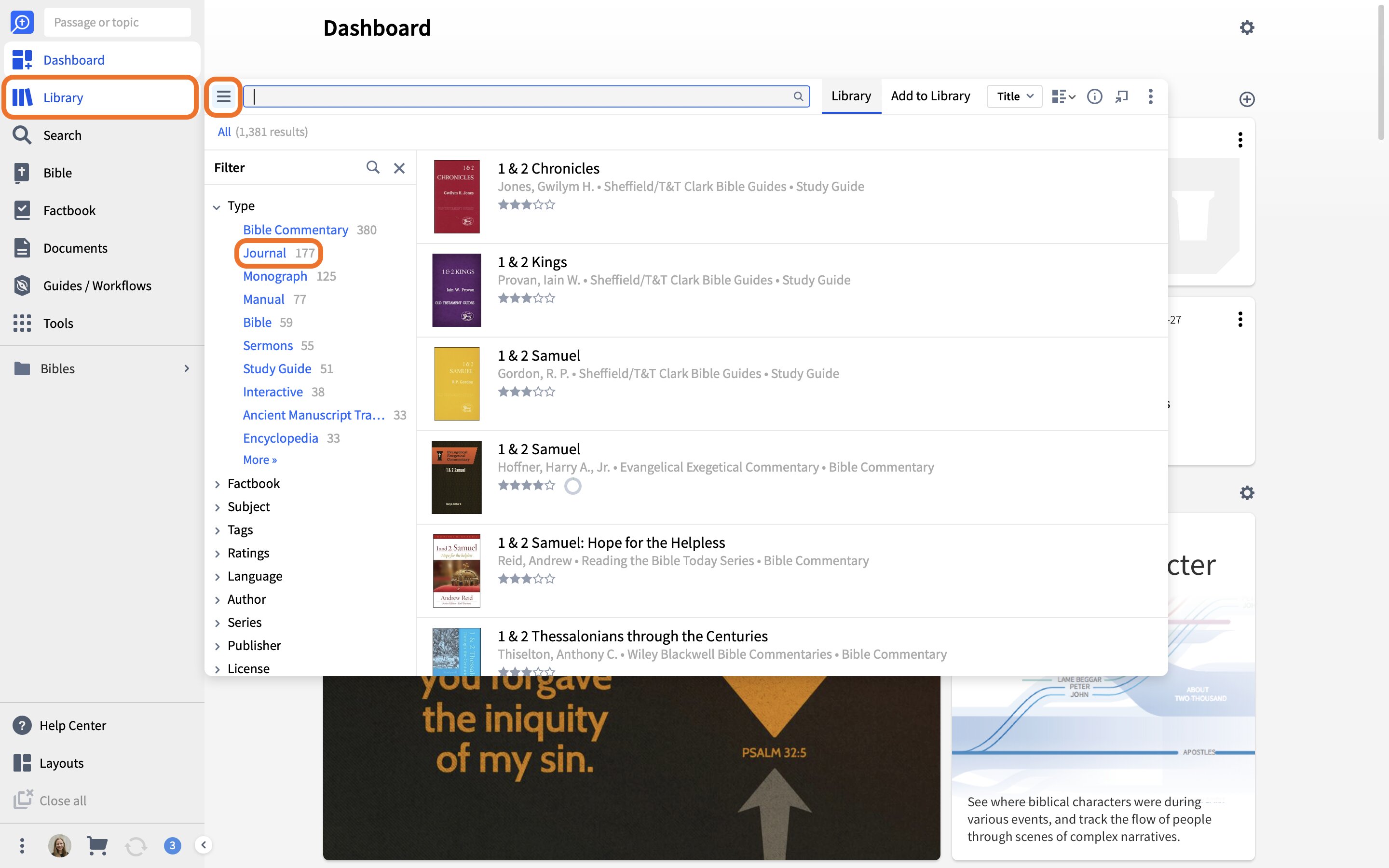Collapse the Type filter section

(217, 207)
